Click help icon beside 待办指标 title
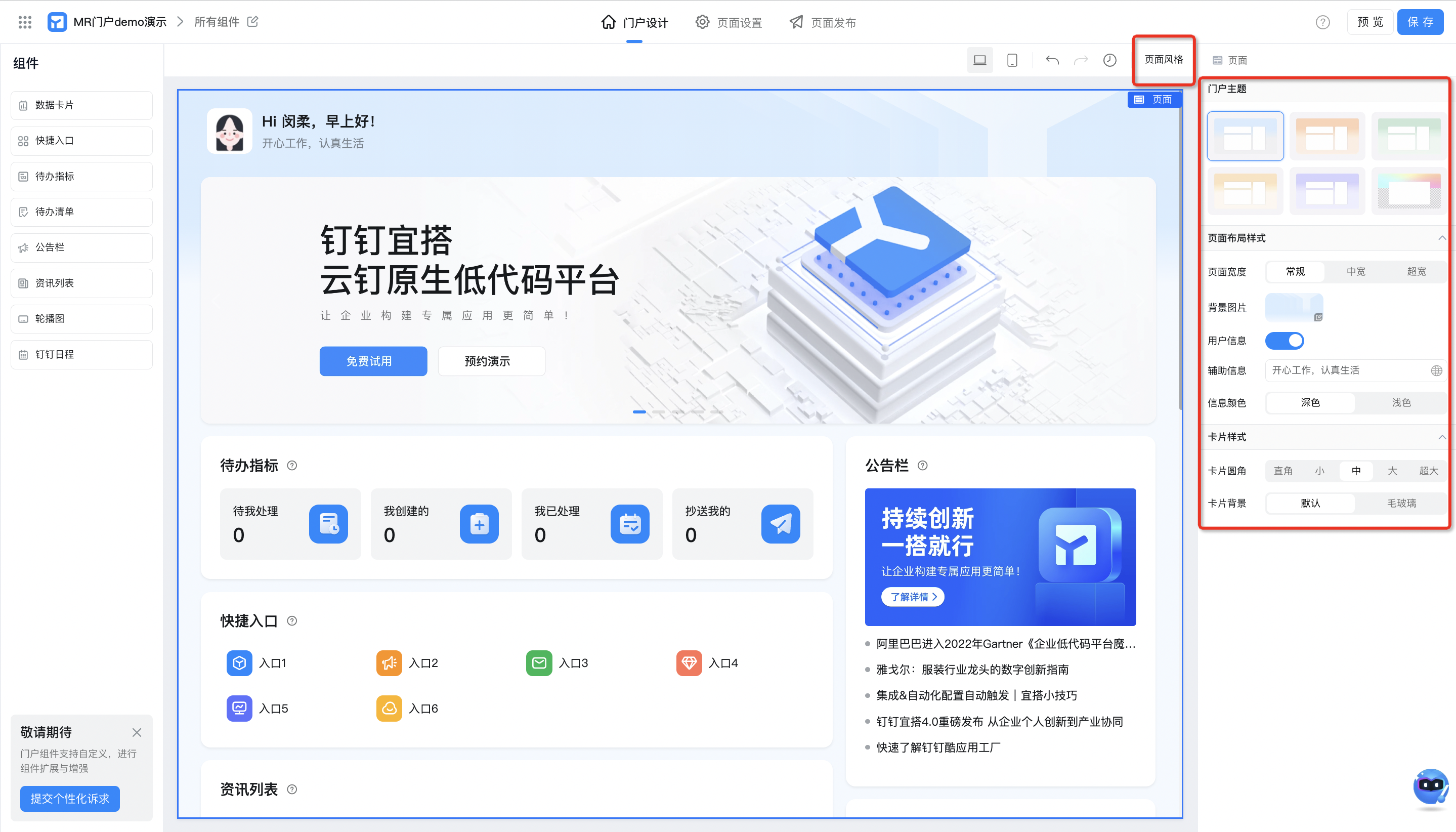Image resolution: width=1456 pixels, height=832 pixels. [292, 466]
